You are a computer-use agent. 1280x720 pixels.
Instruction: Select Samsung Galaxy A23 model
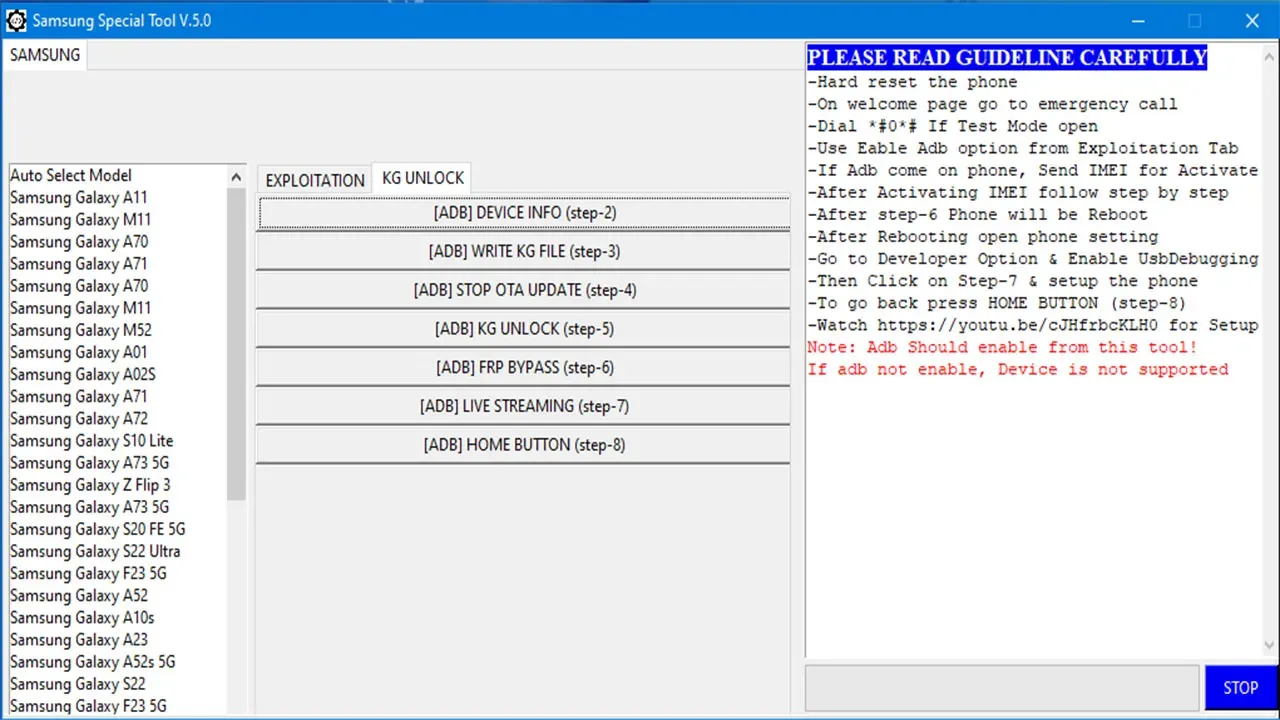click(78, 639)
